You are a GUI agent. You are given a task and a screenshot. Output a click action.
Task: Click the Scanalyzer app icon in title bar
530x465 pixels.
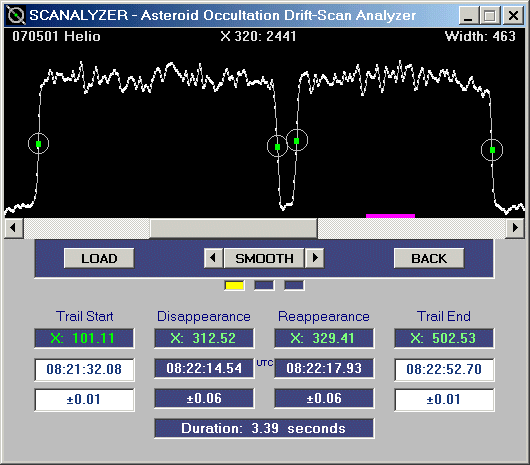point(16,15)
